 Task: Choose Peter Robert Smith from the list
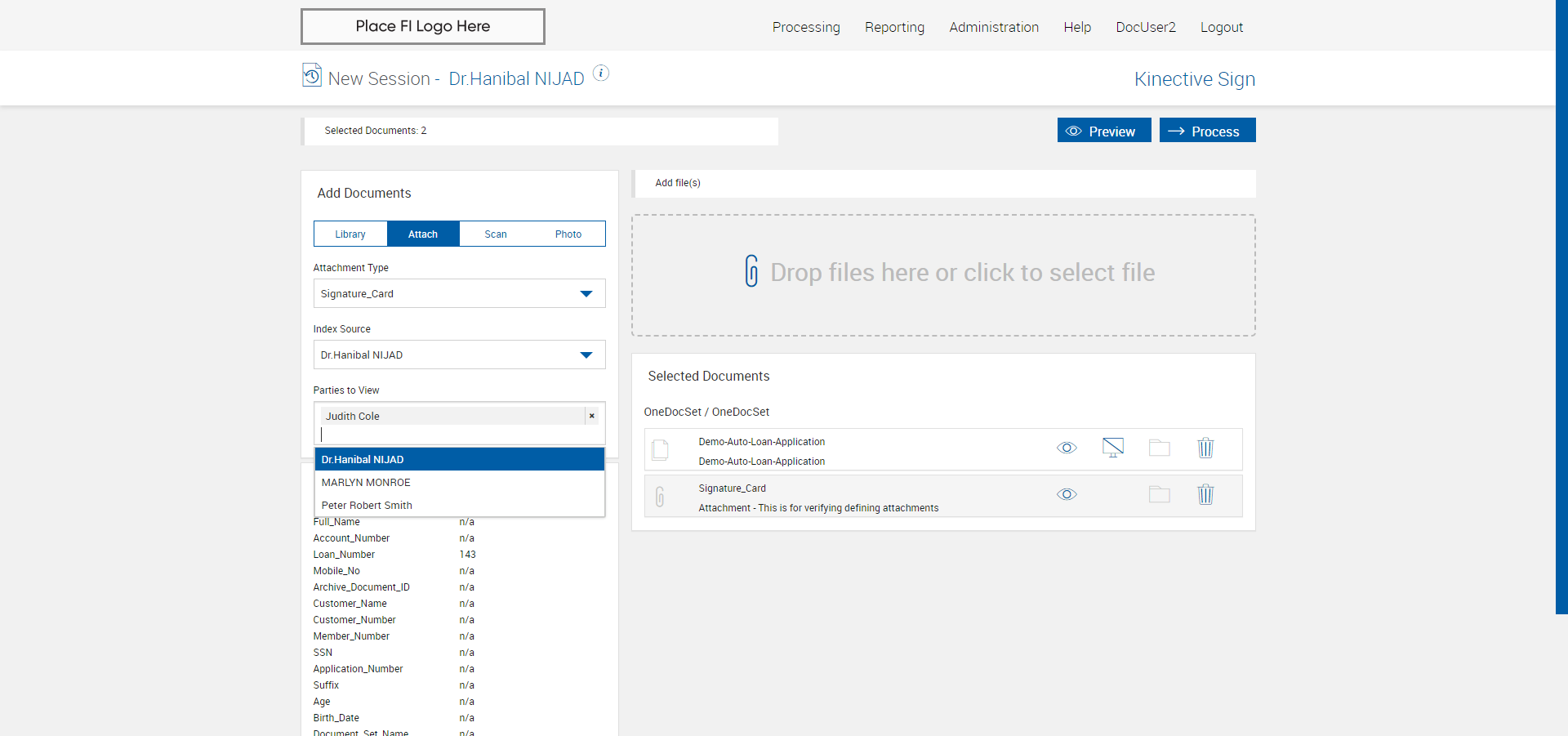pyautogui.click(x=367, y=506)
